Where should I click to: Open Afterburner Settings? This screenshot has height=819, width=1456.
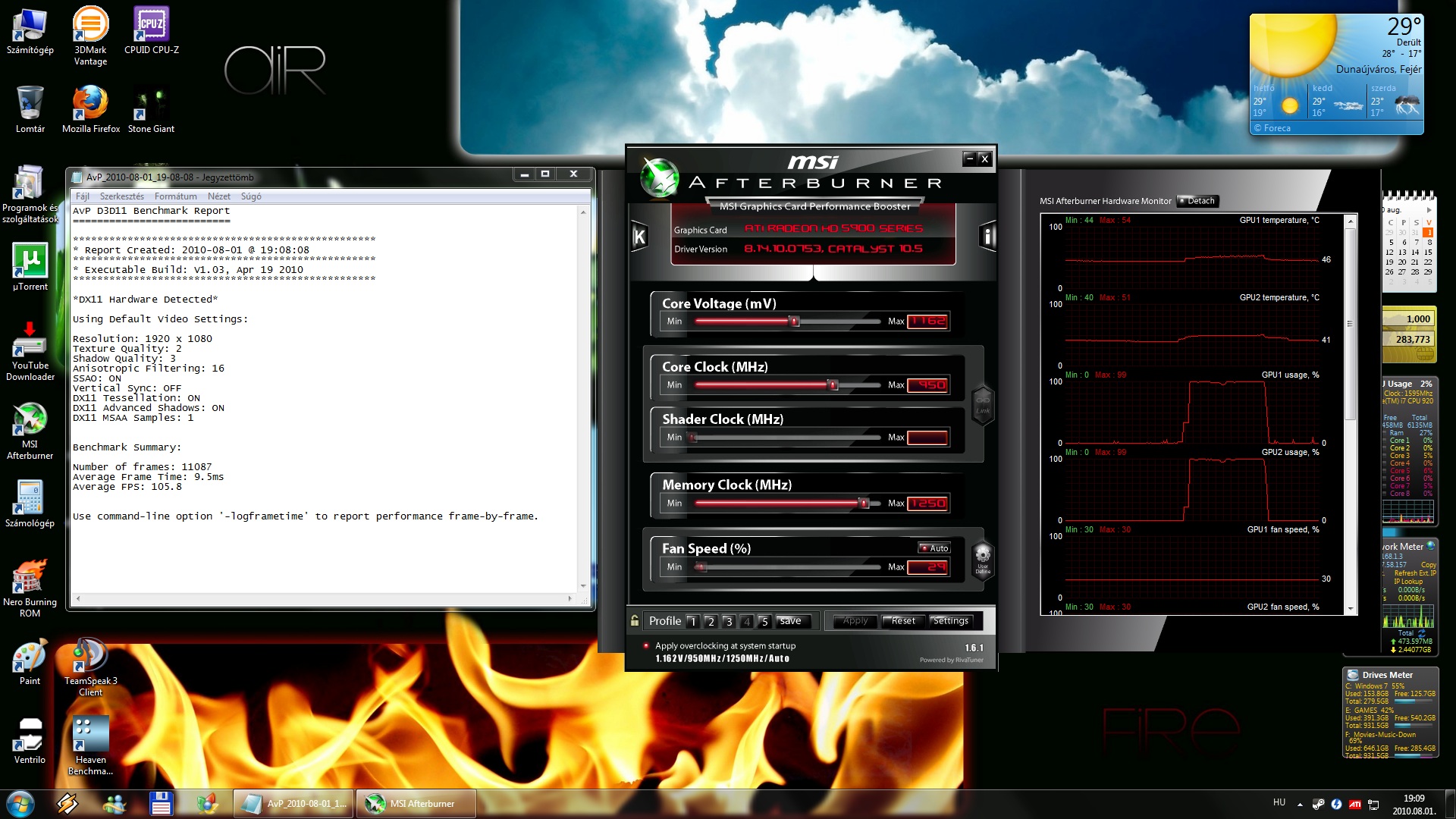coord(951,620)
